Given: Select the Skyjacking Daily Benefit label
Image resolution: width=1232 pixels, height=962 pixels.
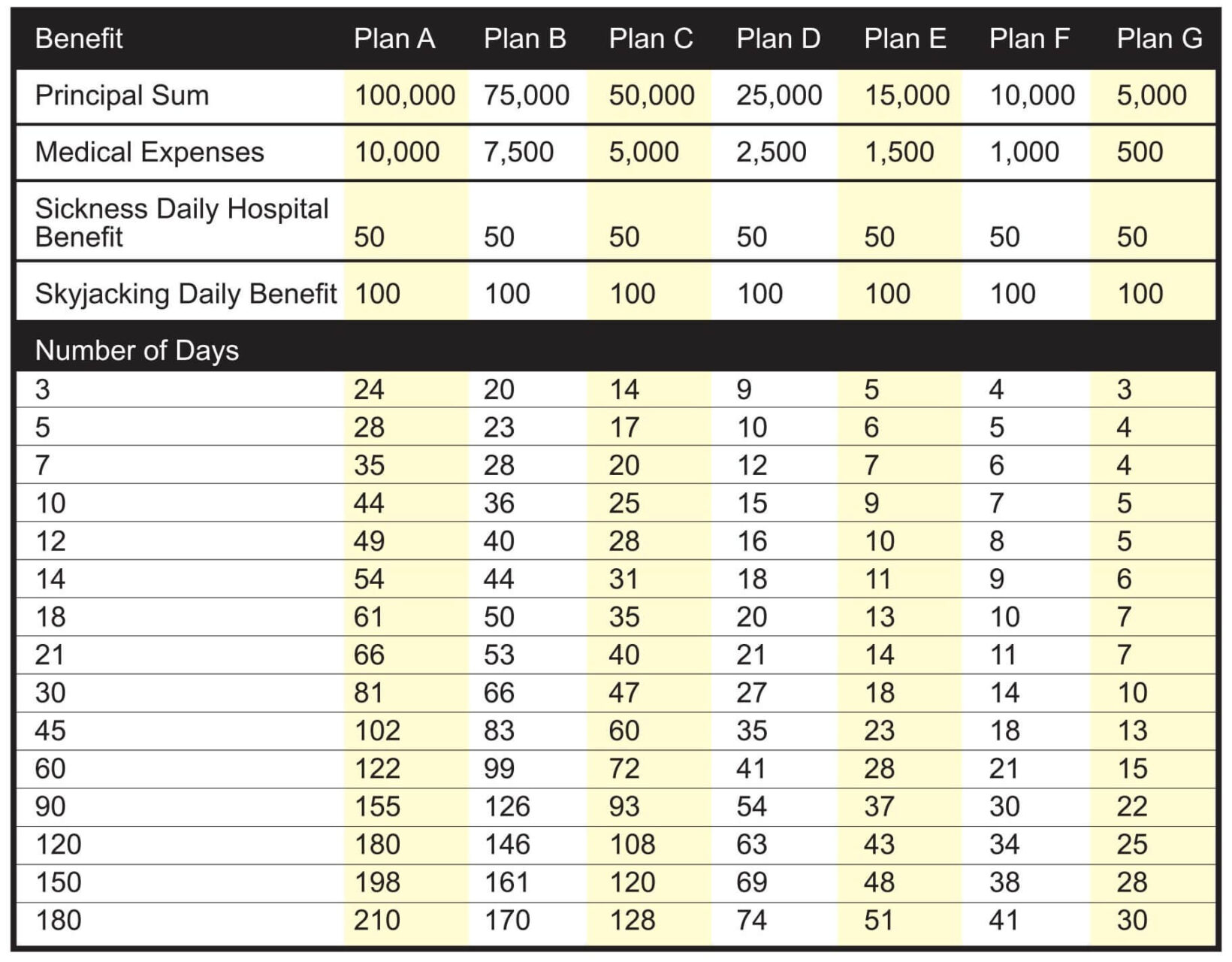Looking at the screenshot, I should (x=186, y=293).
